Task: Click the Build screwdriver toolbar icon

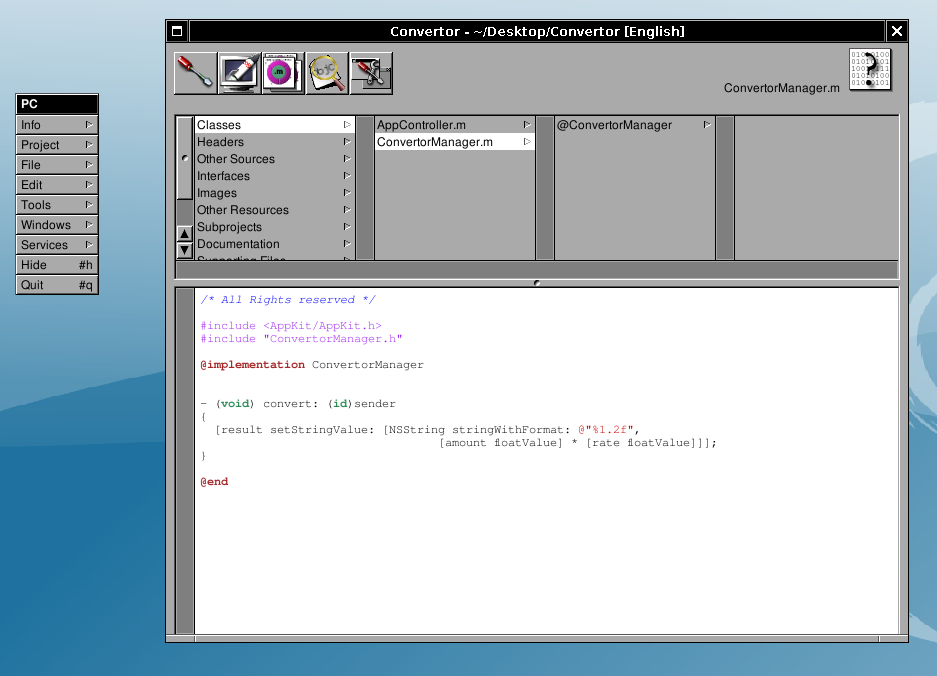Action: click(195, 73)
